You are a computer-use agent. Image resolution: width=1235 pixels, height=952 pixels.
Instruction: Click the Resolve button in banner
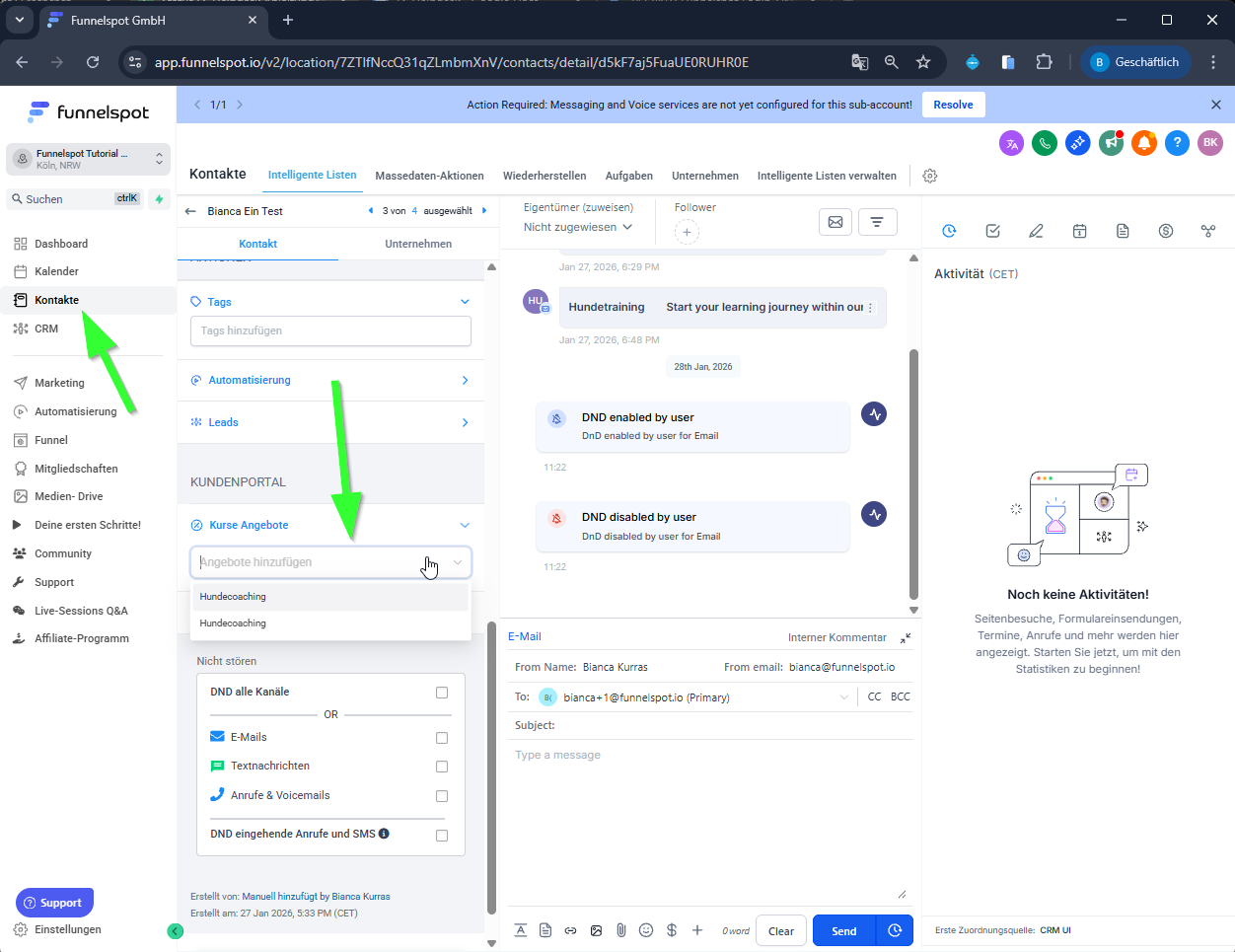(953, 105)
